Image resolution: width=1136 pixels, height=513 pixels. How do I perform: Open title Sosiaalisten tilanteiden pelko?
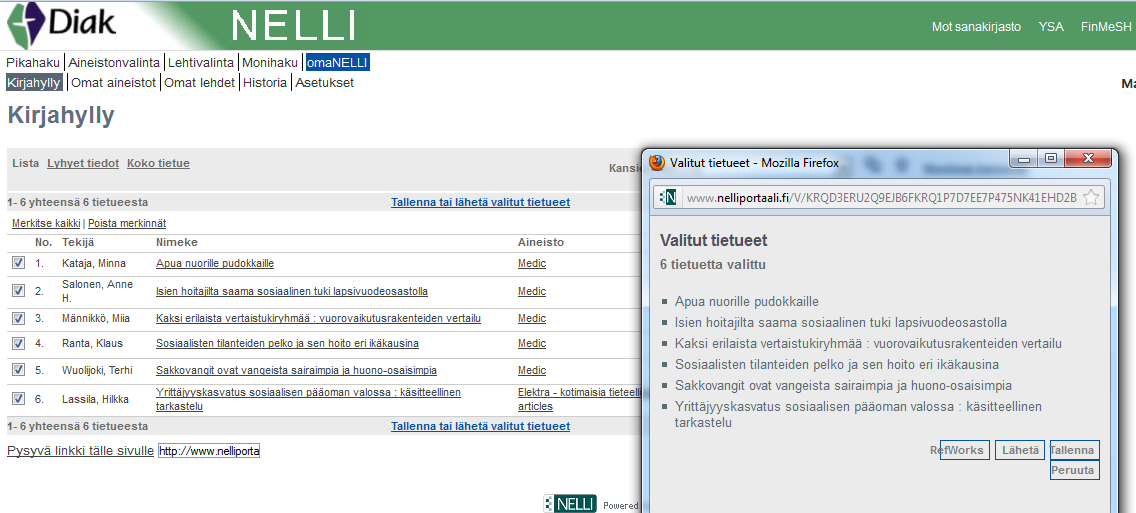point(287,343)
